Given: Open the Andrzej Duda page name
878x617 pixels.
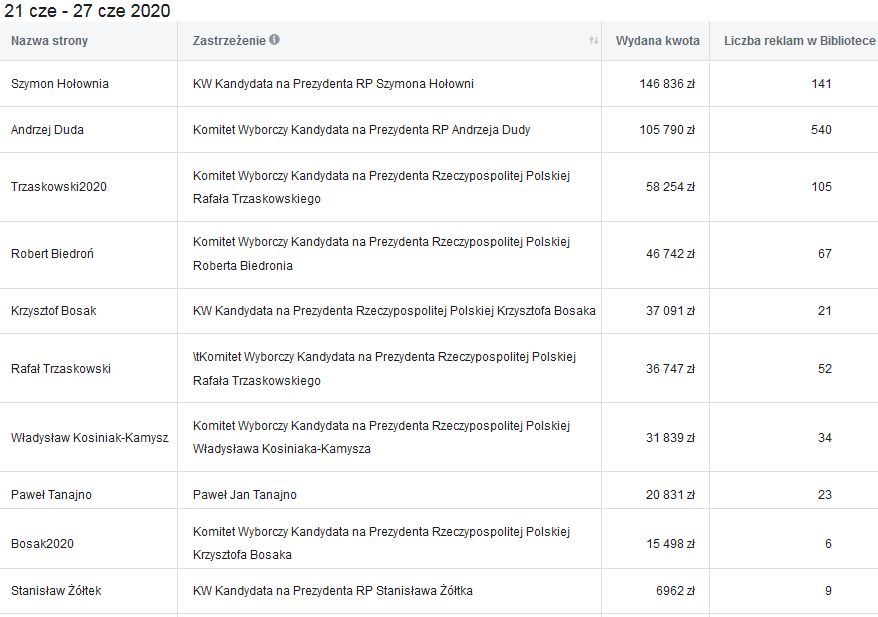Looking at the screenshot, I should [x=47, y=130].
